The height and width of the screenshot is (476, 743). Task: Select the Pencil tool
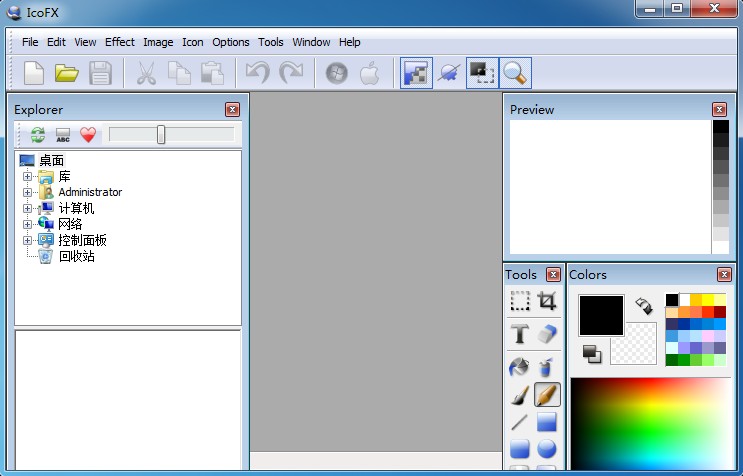(547, 395)
